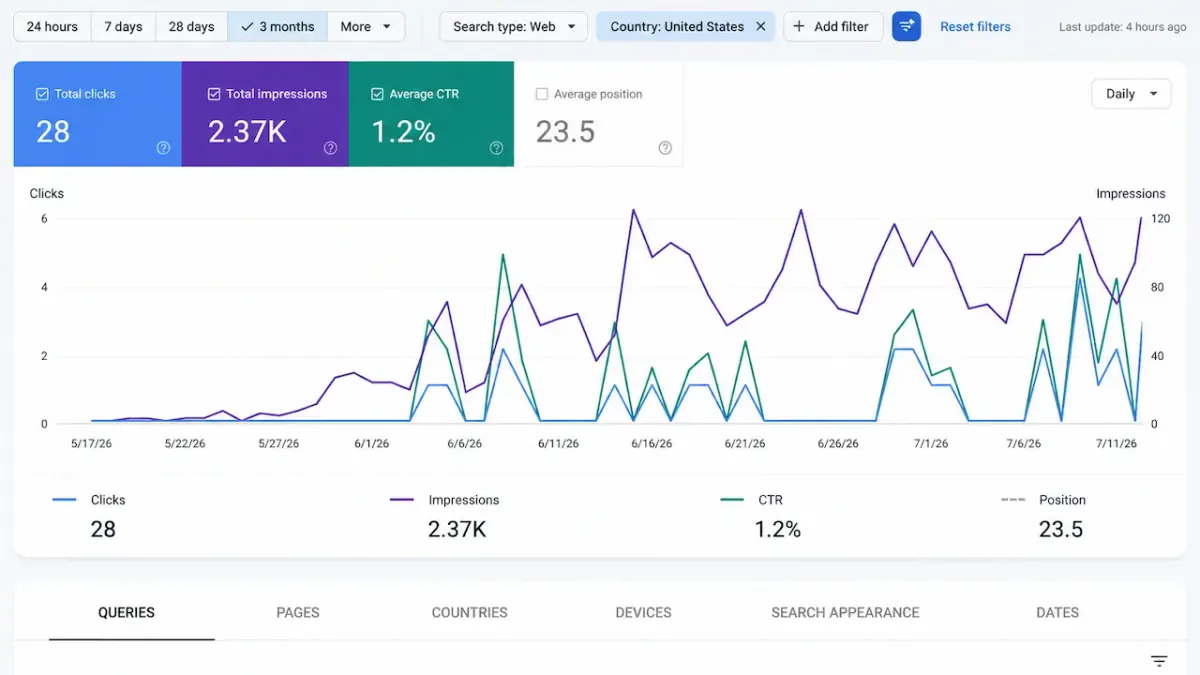Click the 28 value in Total clicks card
This screenshot has height=675, width=1200.
(53, 132)
